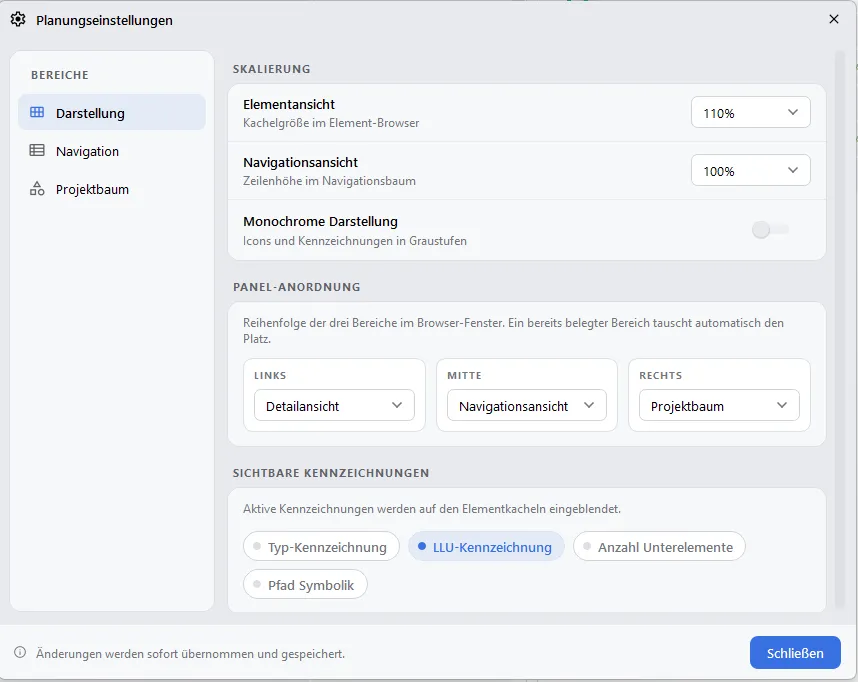Click the Bereiche sidebar heading
The height and width of the screenshot is (682, 858).
[60, 75]
